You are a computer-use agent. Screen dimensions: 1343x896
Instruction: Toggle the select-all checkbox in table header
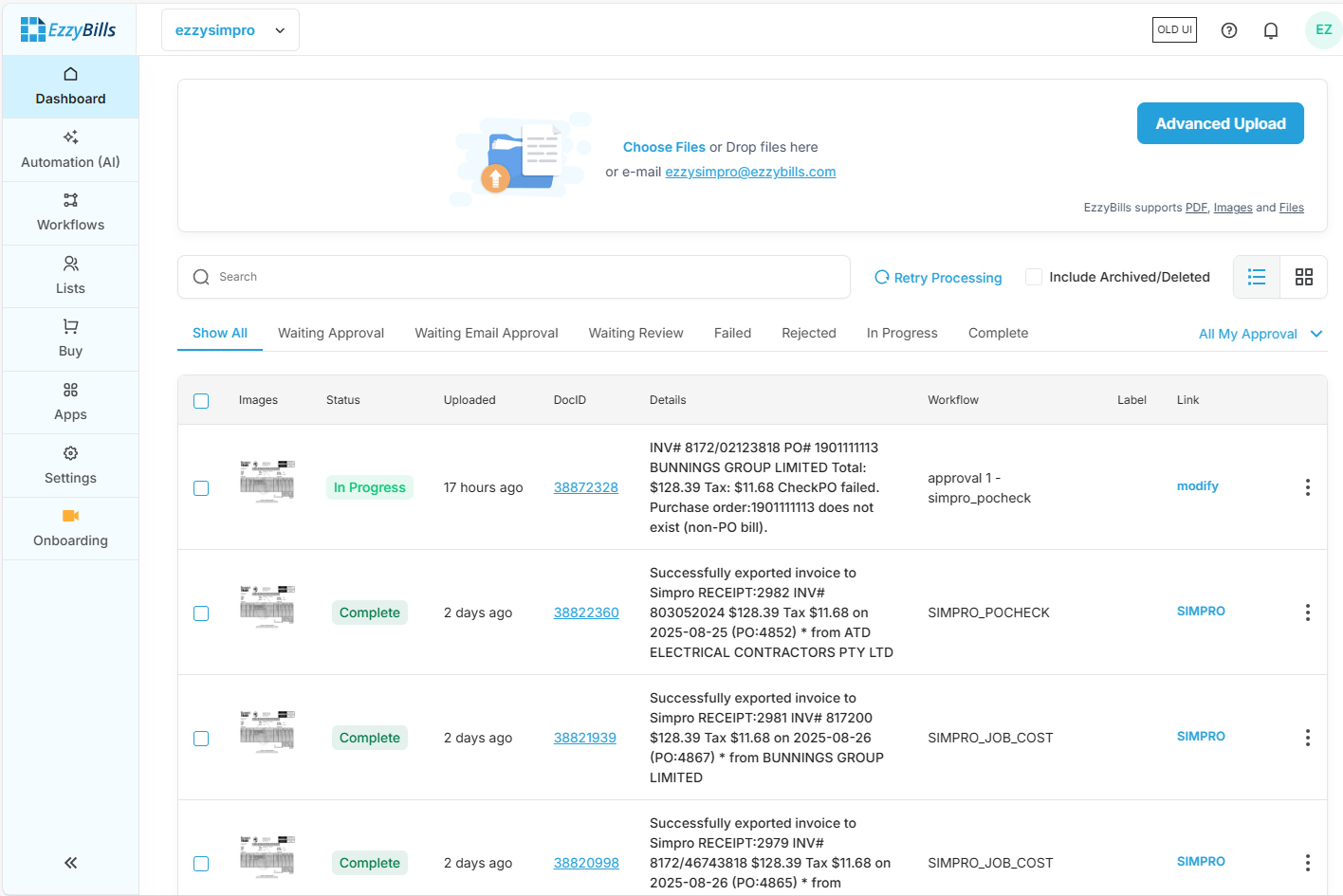pos(201,401)
